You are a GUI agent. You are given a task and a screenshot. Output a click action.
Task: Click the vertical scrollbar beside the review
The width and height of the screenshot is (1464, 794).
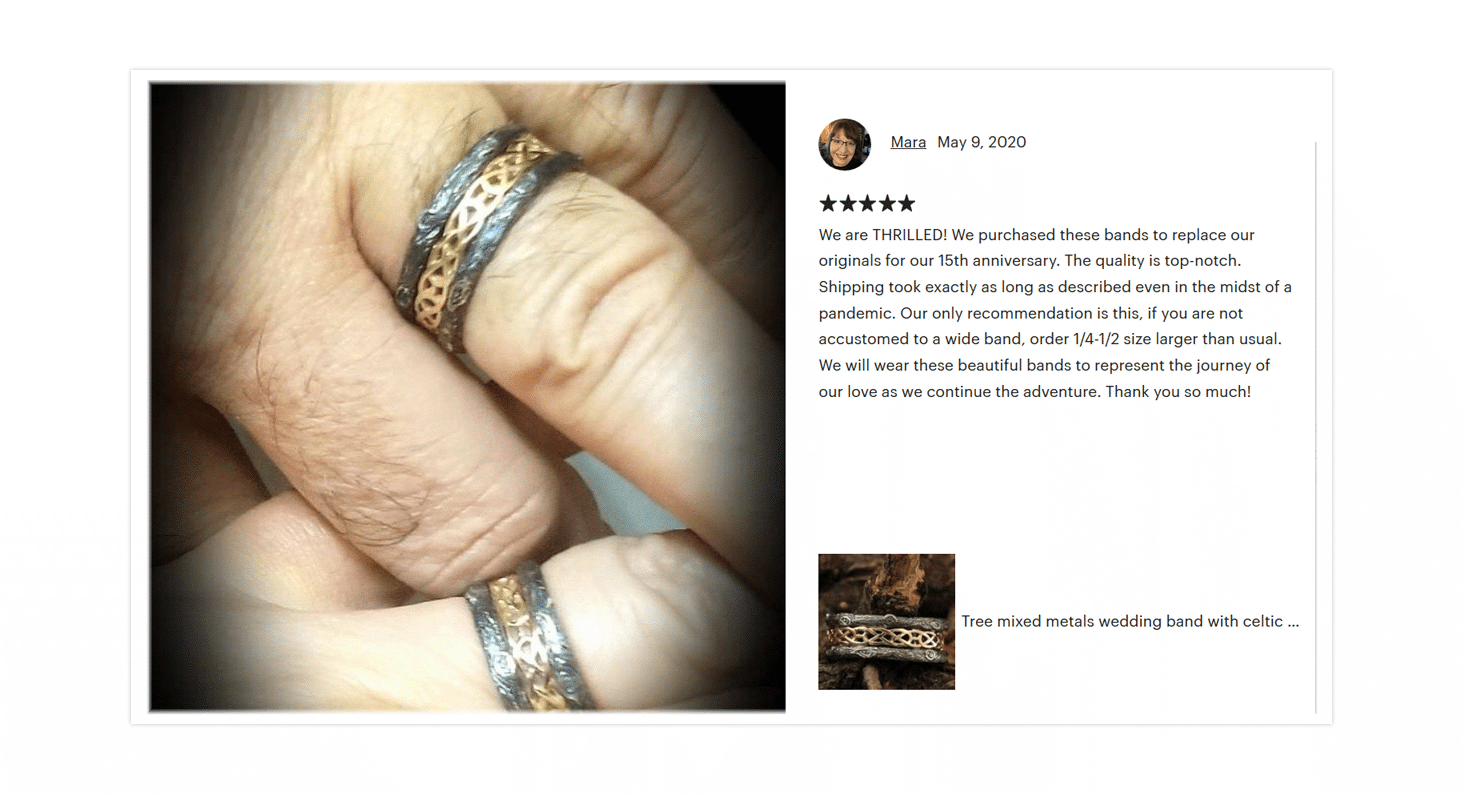1315,427
